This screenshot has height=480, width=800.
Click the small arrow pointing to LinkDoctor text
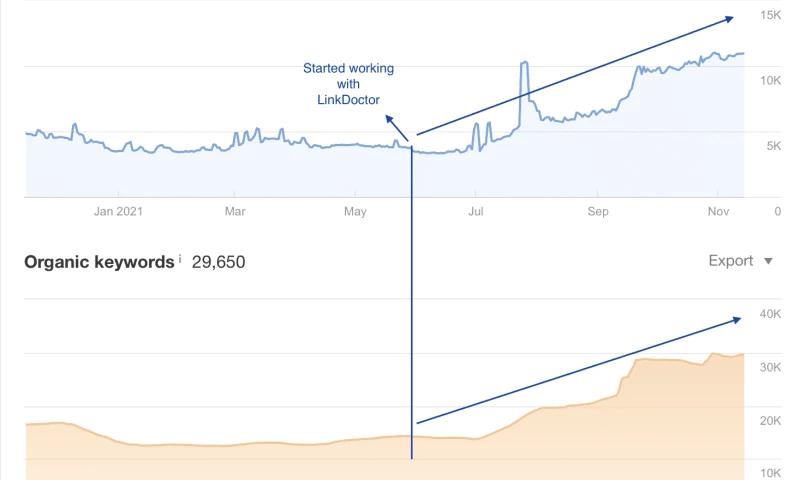pos(396,128)
